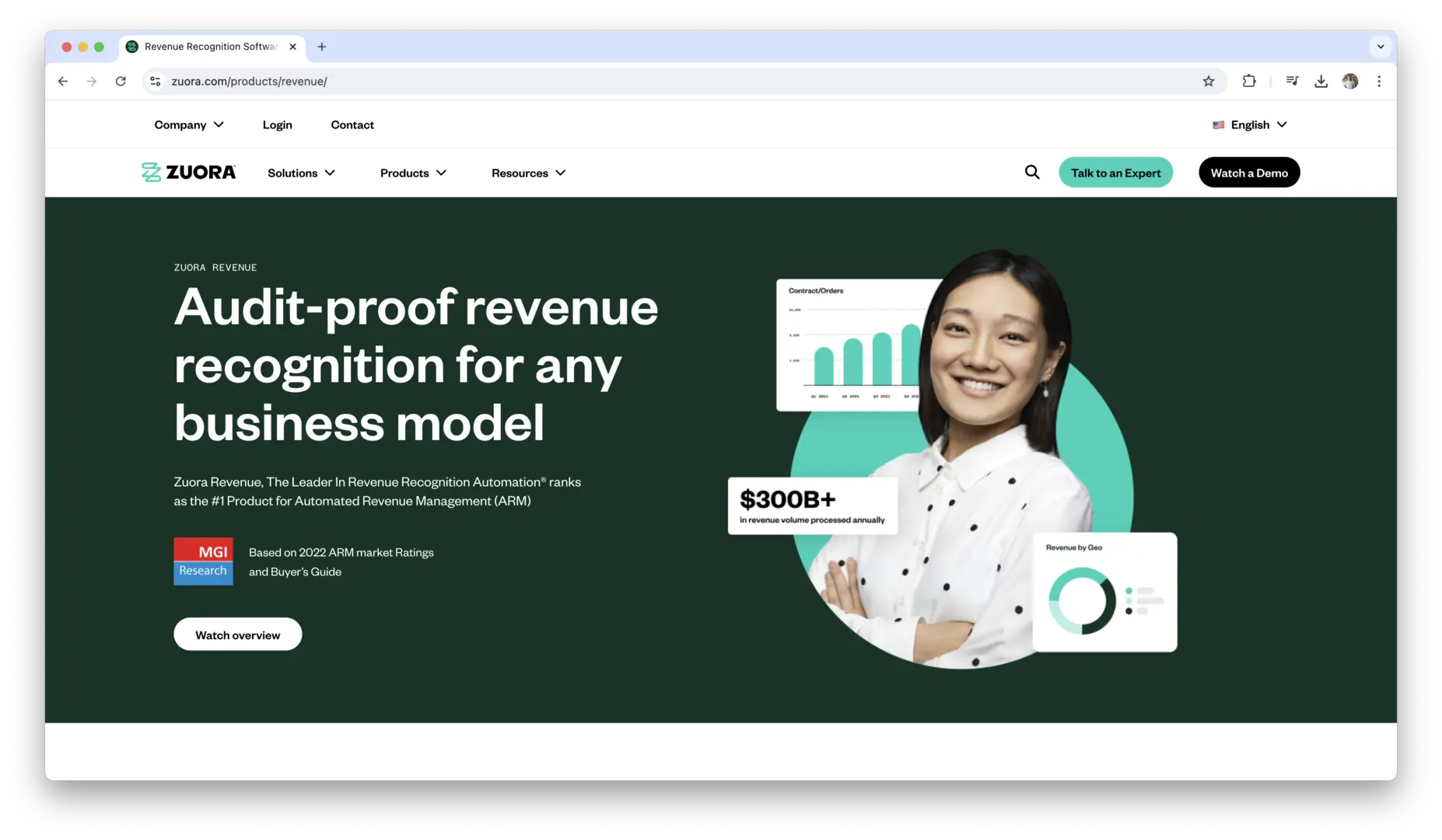Open the tab search dropdown arrow
This screenshot has width=1442, height=840.
(x=1381, y=47)
